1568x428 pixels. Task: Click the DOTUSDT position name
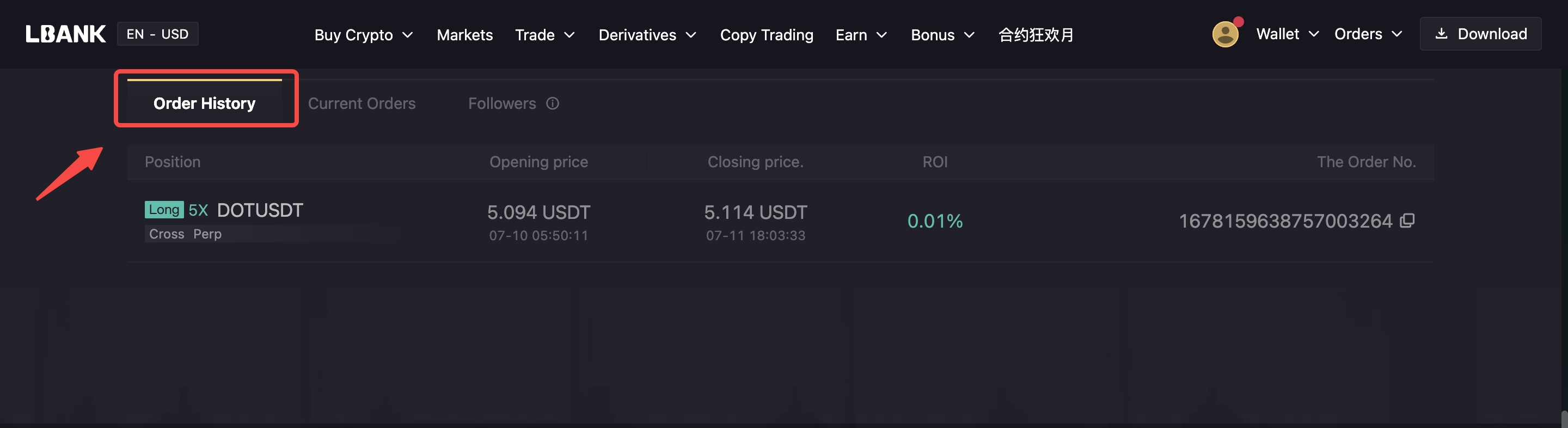260,210
